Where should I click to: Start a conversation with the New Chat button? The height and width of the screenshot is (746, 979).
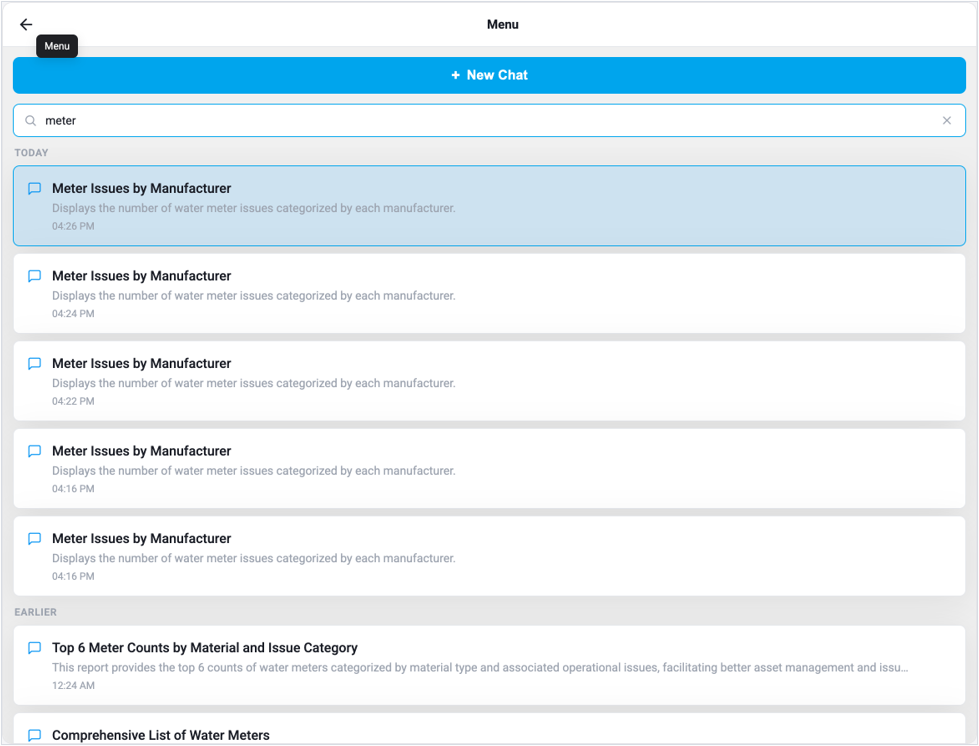click(490, 76)
